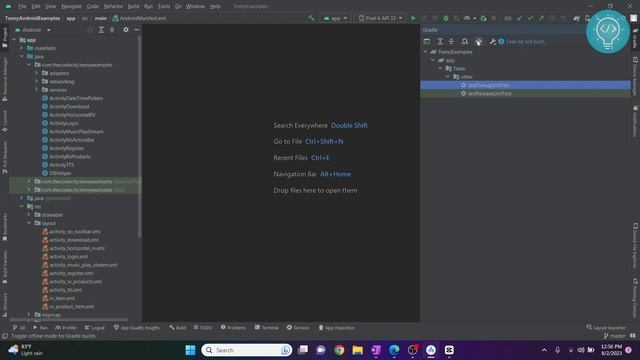This screenshot has height=360, width=640.
Task: Click the Git push arrow icon
Action: coord(541,18)
